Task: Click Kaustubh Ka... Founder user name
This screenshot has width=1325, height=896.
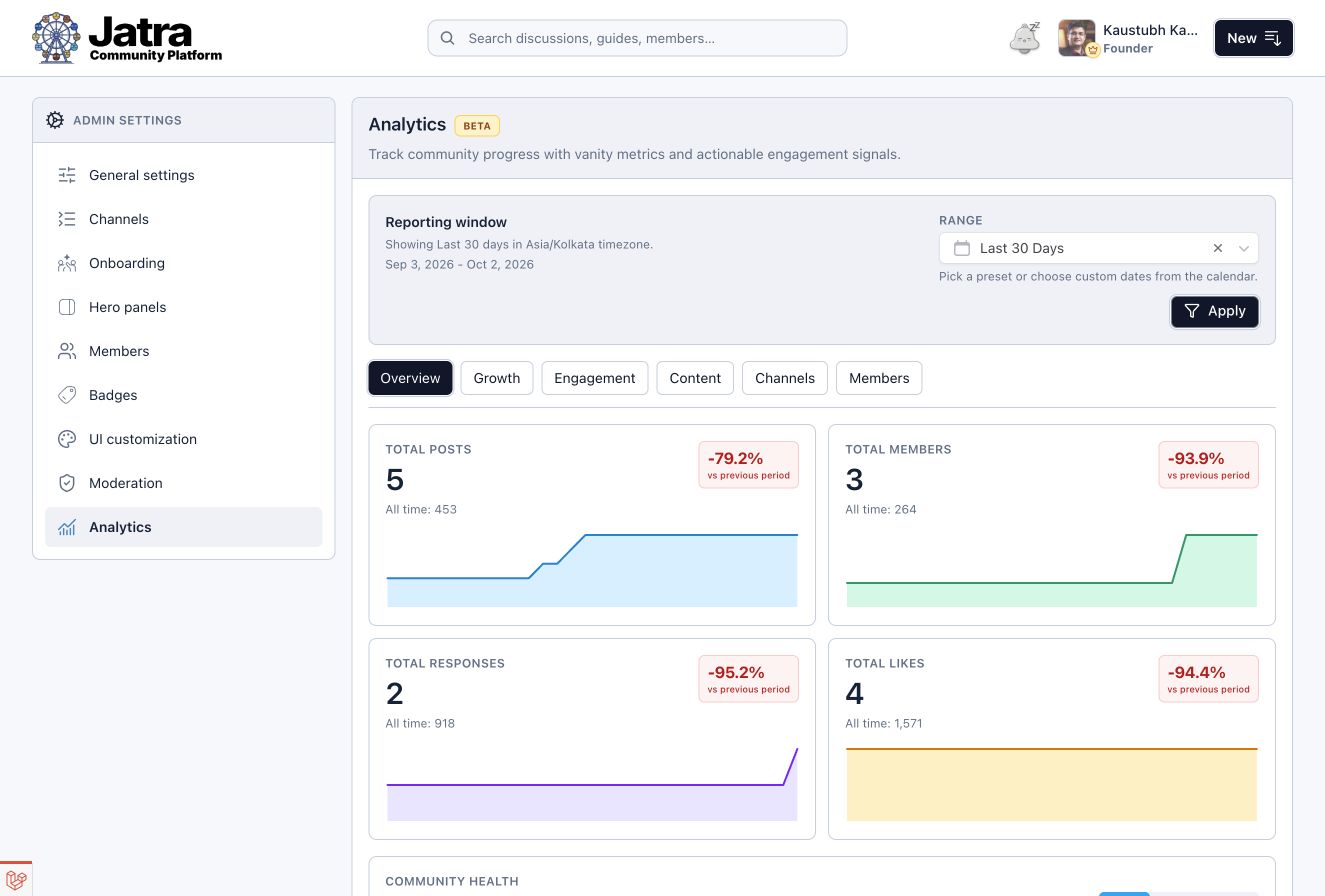Action: pos(1150,38)
